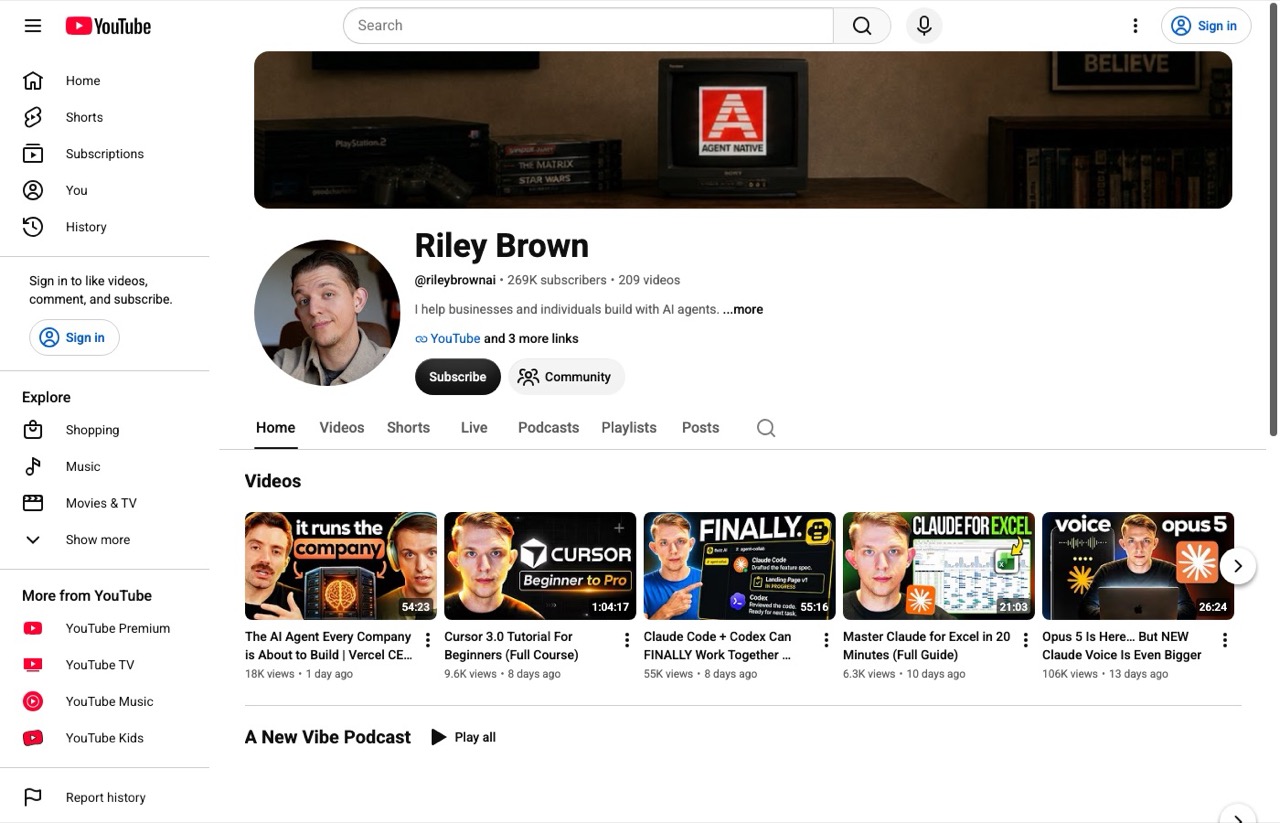Open options for Claude Code + Codex video

coord(826,640)
